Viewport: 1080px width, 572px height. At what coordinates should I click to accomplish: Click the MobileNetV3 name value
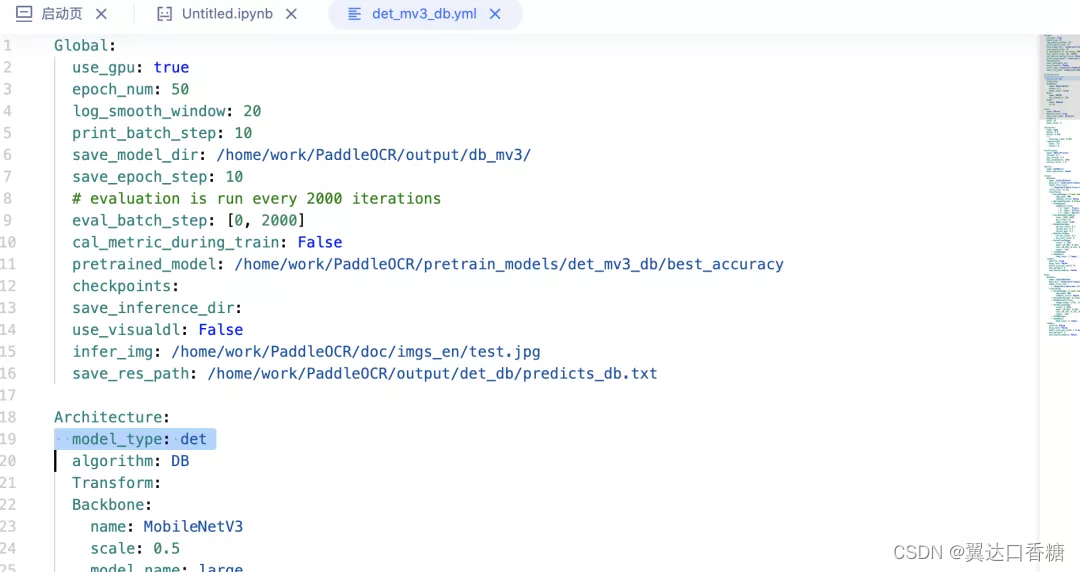193,527
